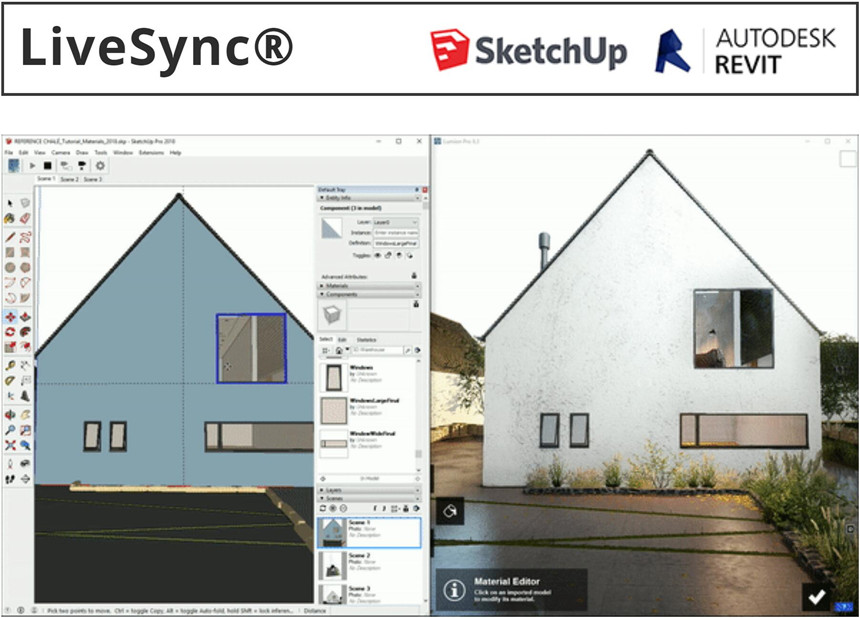Choose the Rectangle tool
Image resolution: width=860 pixels, height=618 pixels.
coord(10,252)
